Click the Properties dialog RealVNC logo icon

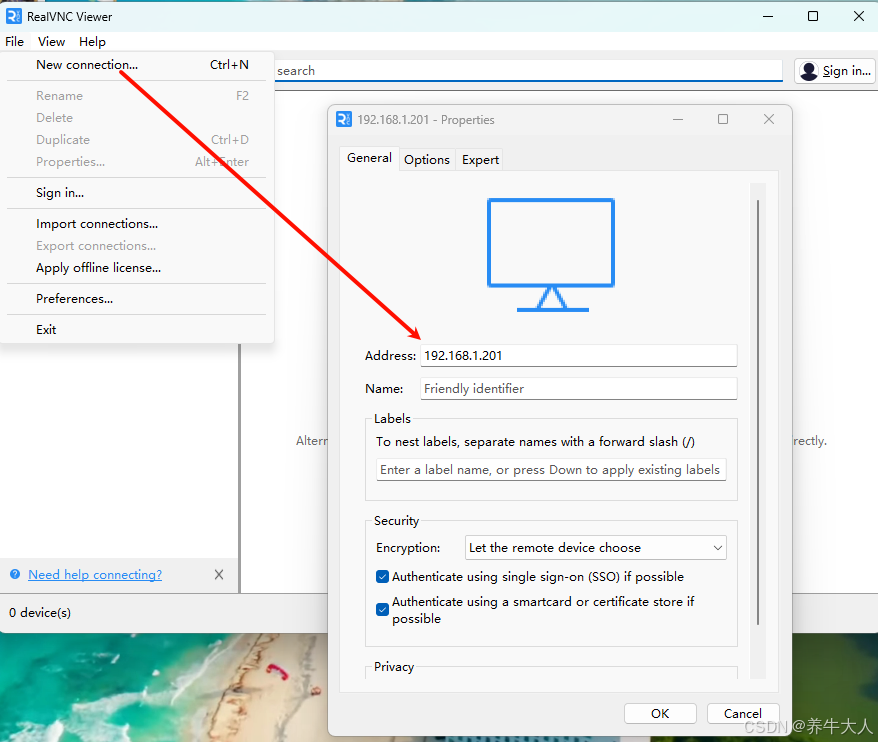pos(343,119)
